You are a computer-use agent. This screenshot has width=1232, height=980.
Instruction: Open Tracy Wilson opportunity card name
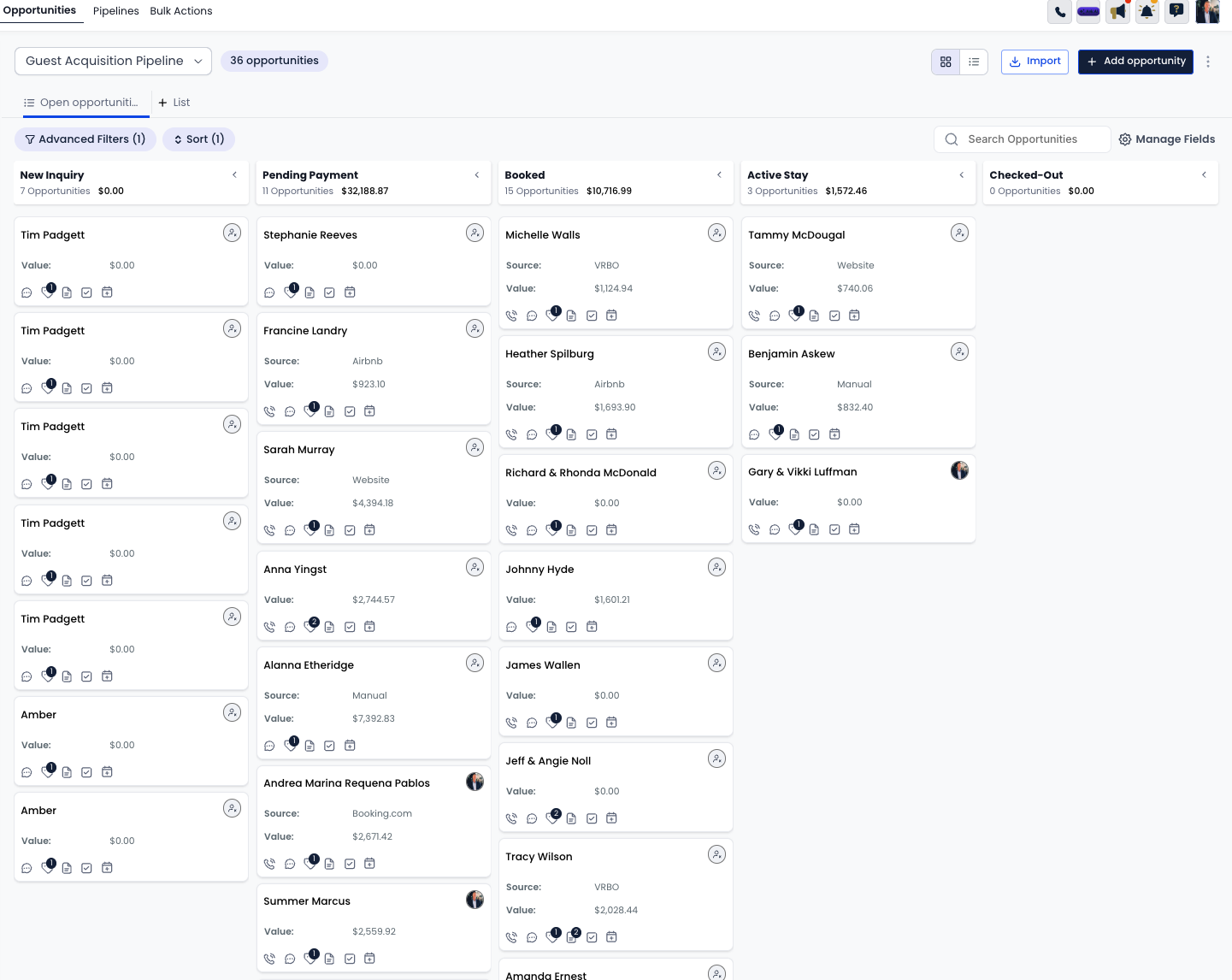[539, 857]
